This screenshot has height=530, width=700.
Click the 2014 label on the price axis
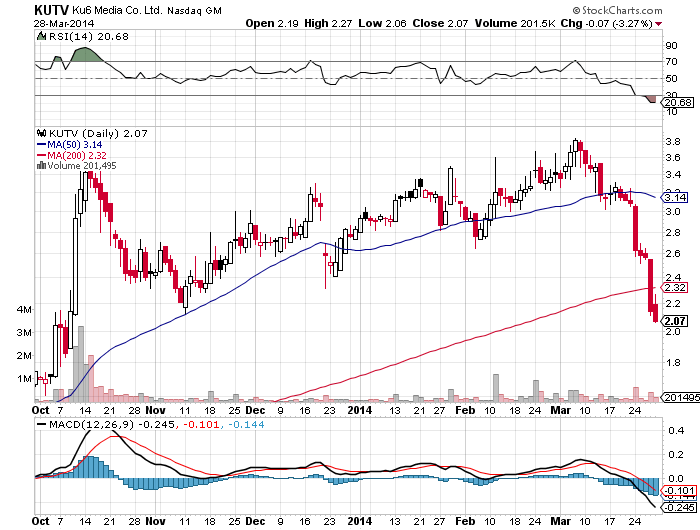[359, 410]
